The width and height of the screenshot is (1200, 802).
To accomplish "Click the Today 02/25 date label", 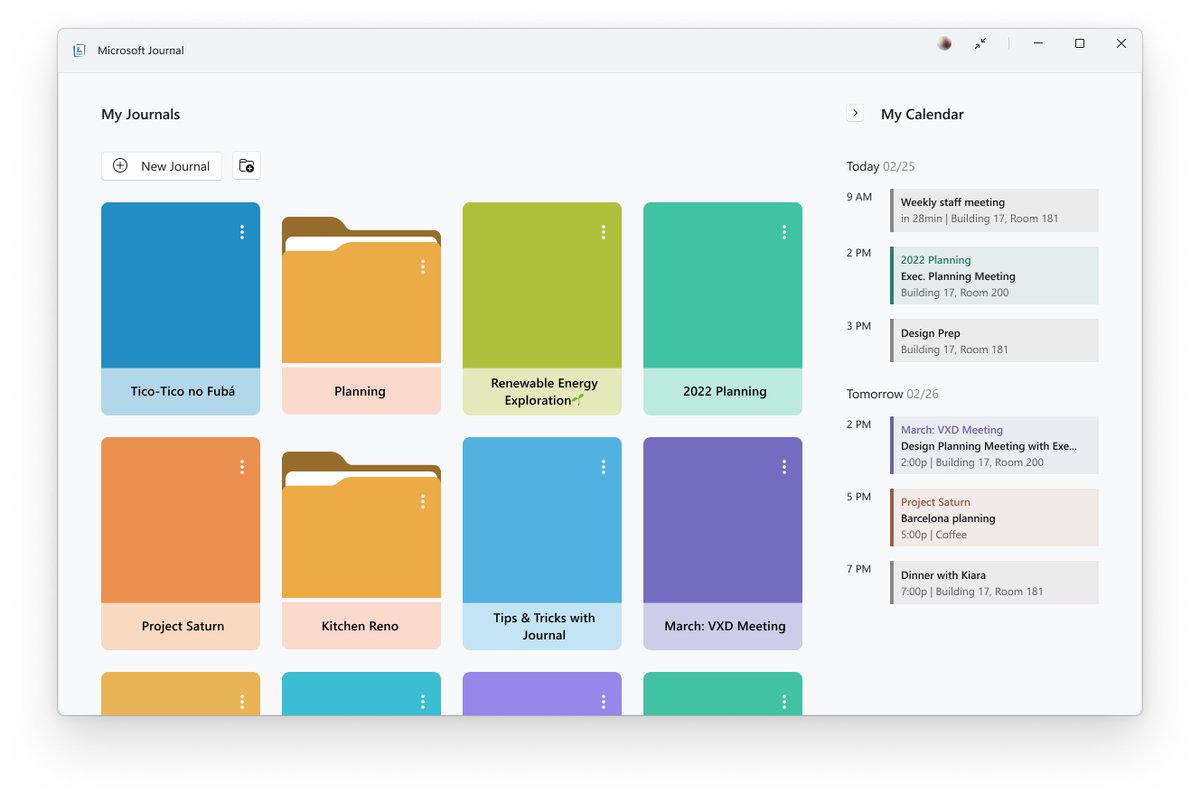I will coord(881,167).
